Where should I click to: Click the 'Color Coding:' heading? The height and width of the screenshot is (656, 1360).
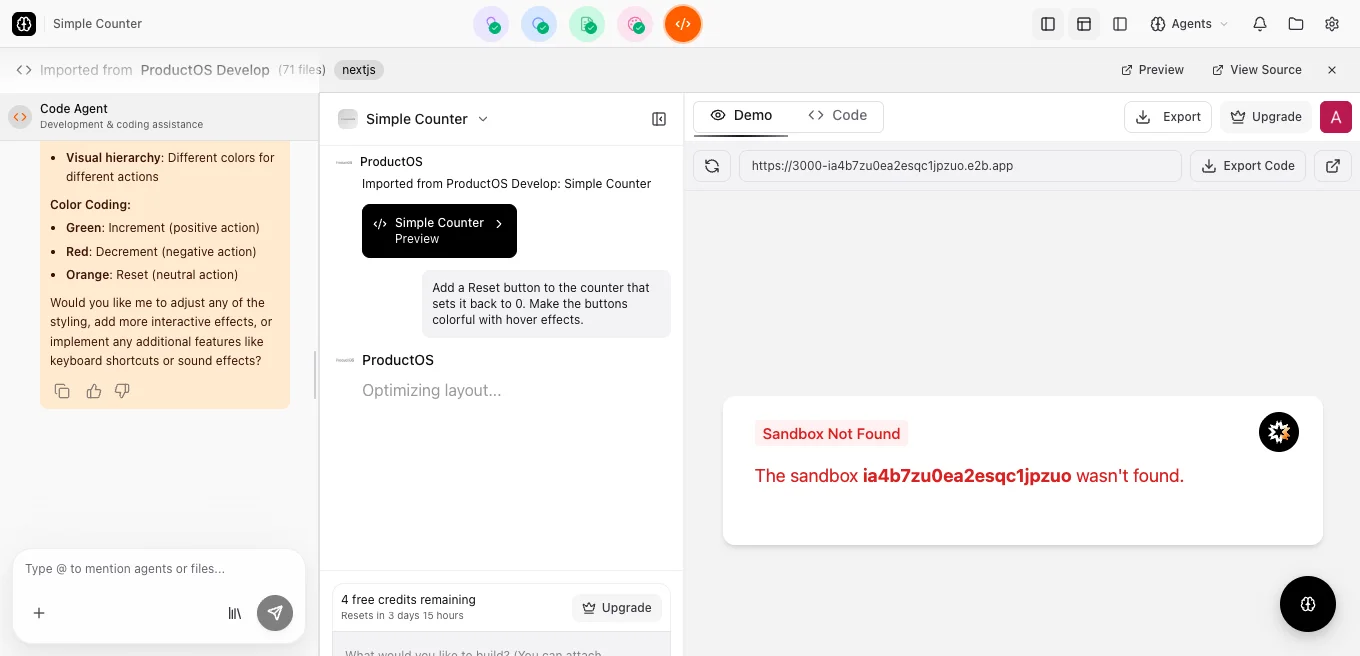pyautogui.click(x=90, y=205)
